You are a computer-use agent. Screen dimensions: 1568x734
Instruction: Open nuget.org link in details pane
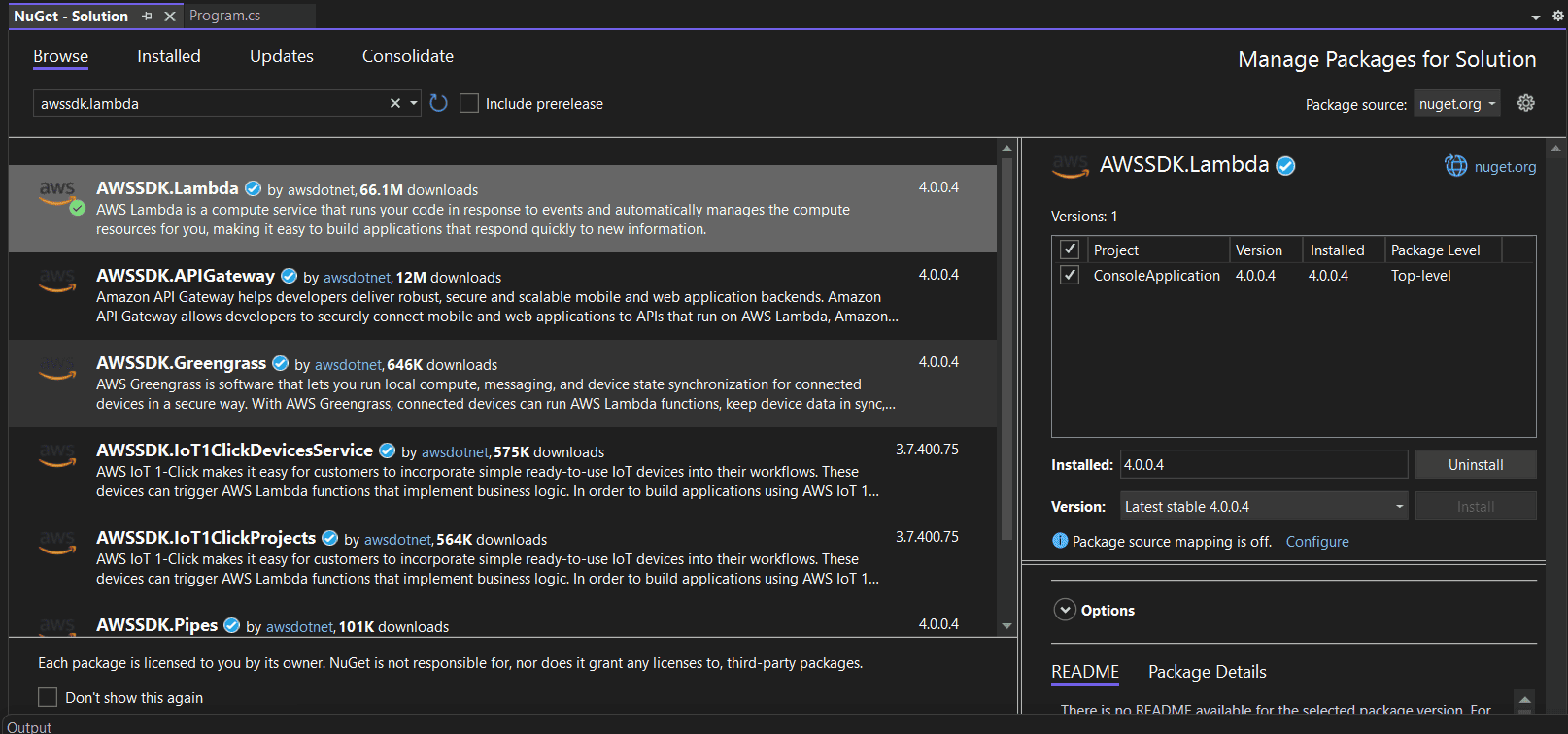(1505, 167)
